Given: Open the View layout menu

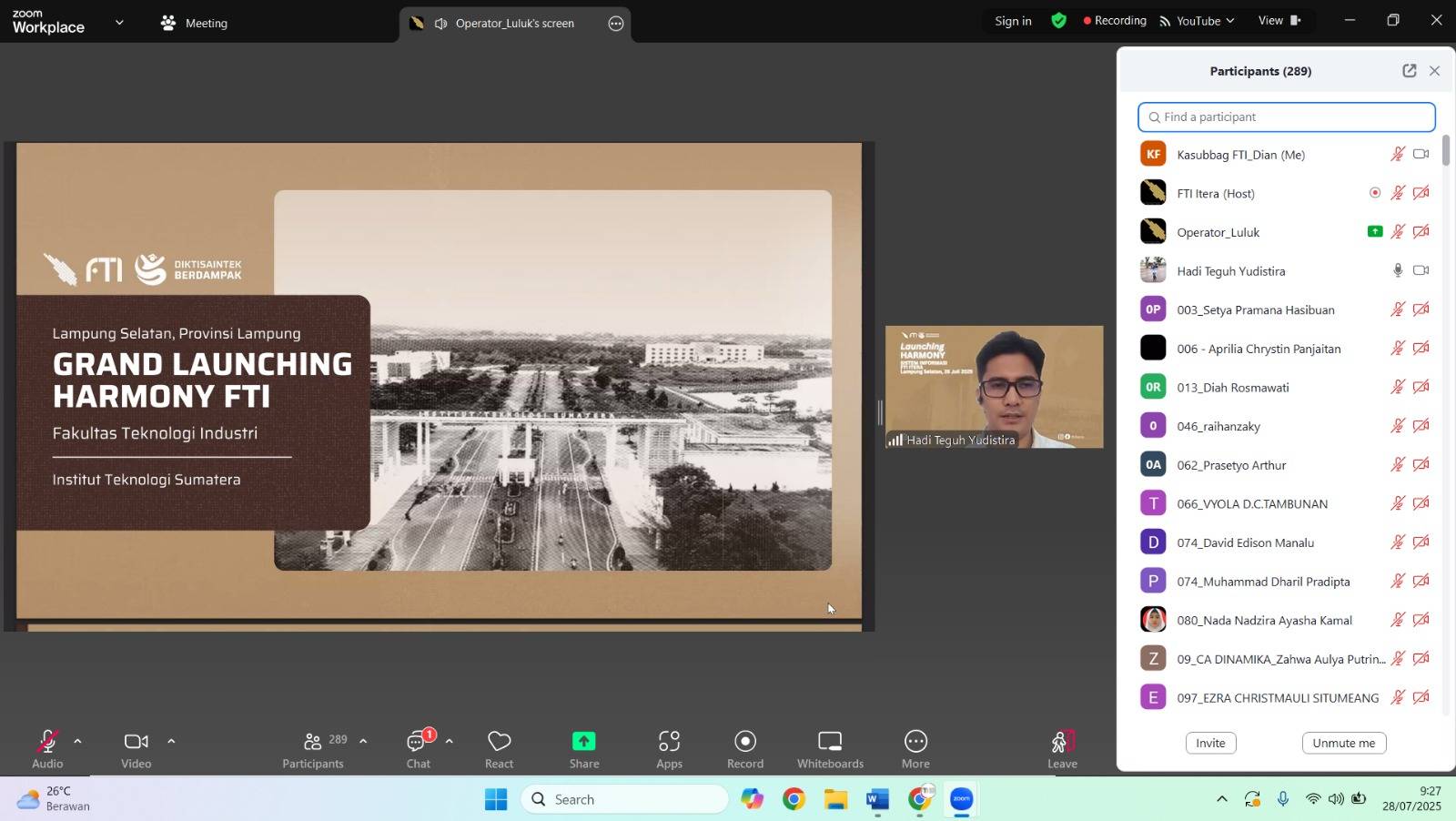Looking at the screenshot, I should coord(1279,21).
